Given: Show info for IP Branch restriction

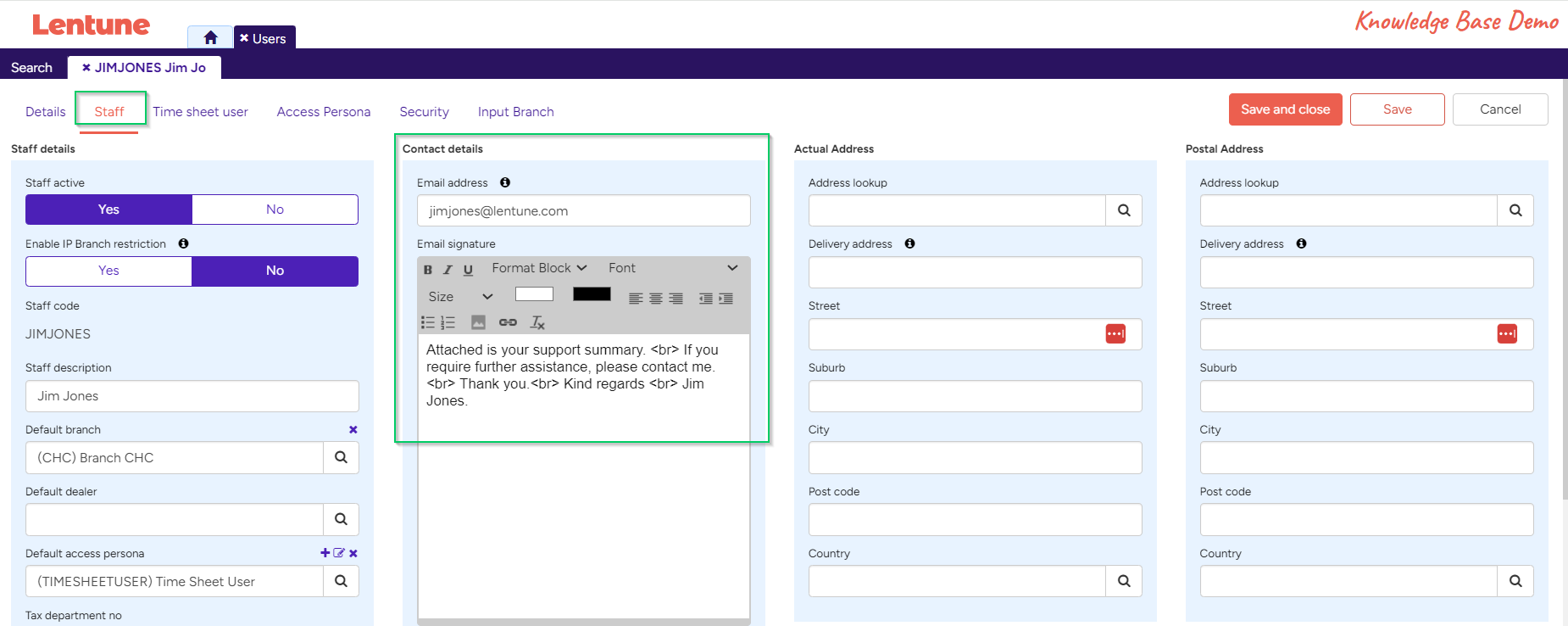Looking at the screenshot, I should [x=183, y=243].
